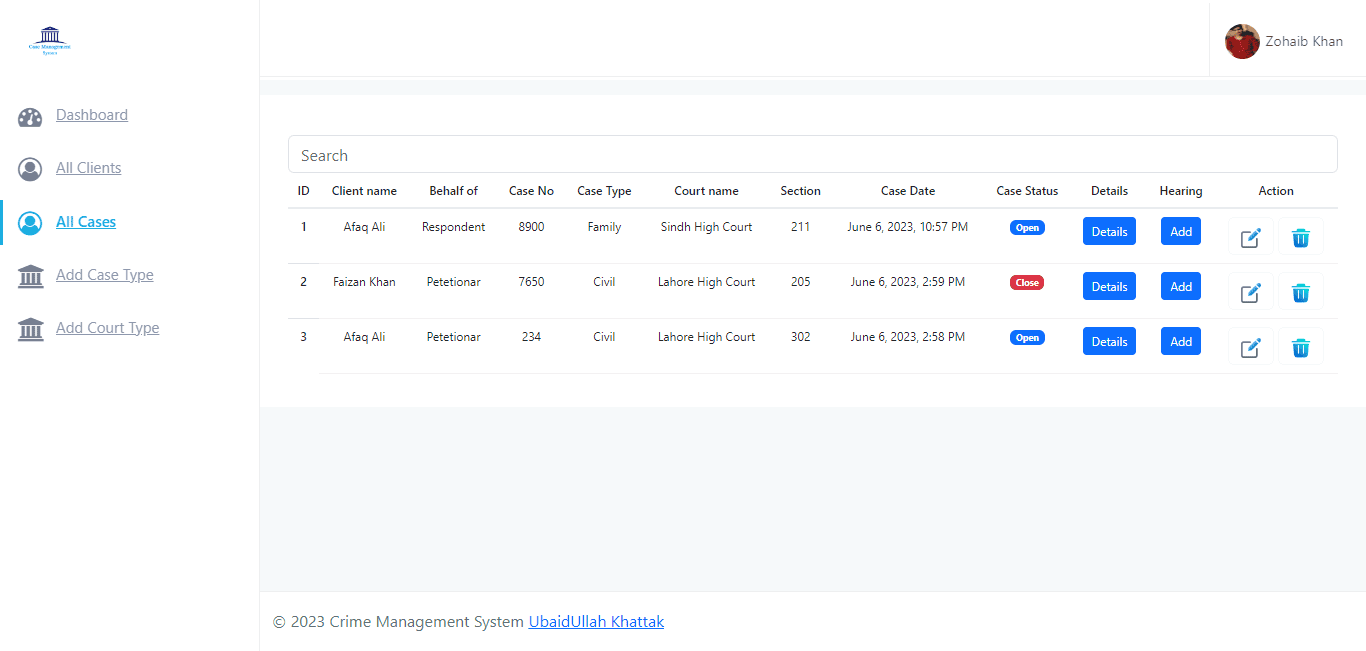Add hearing for case number 8900
1366x651 pixels.
(x=1180, y=231)
